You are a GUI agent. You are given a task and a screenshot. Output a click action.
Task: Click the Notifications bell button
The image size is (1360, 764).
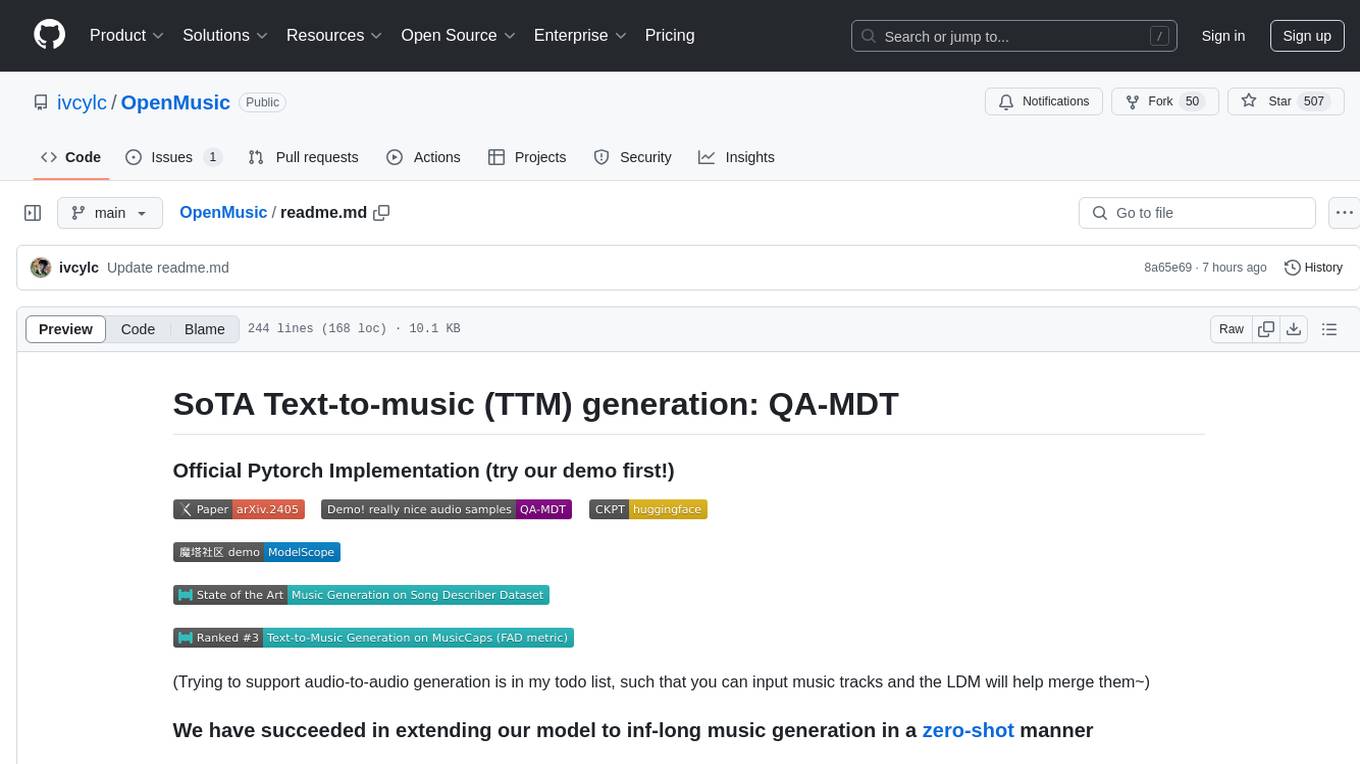(1044, 102)
